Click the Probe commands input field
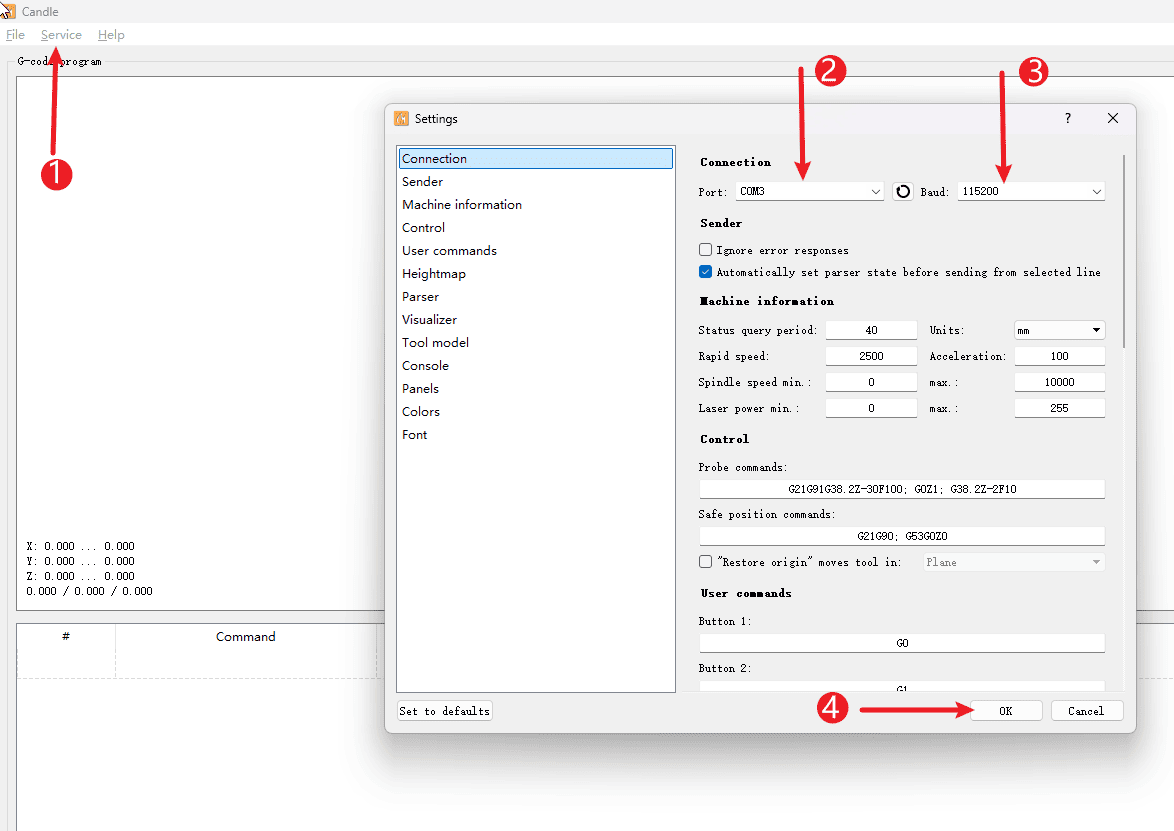This screenshot has height=831, width=1174. pos(901,489)
